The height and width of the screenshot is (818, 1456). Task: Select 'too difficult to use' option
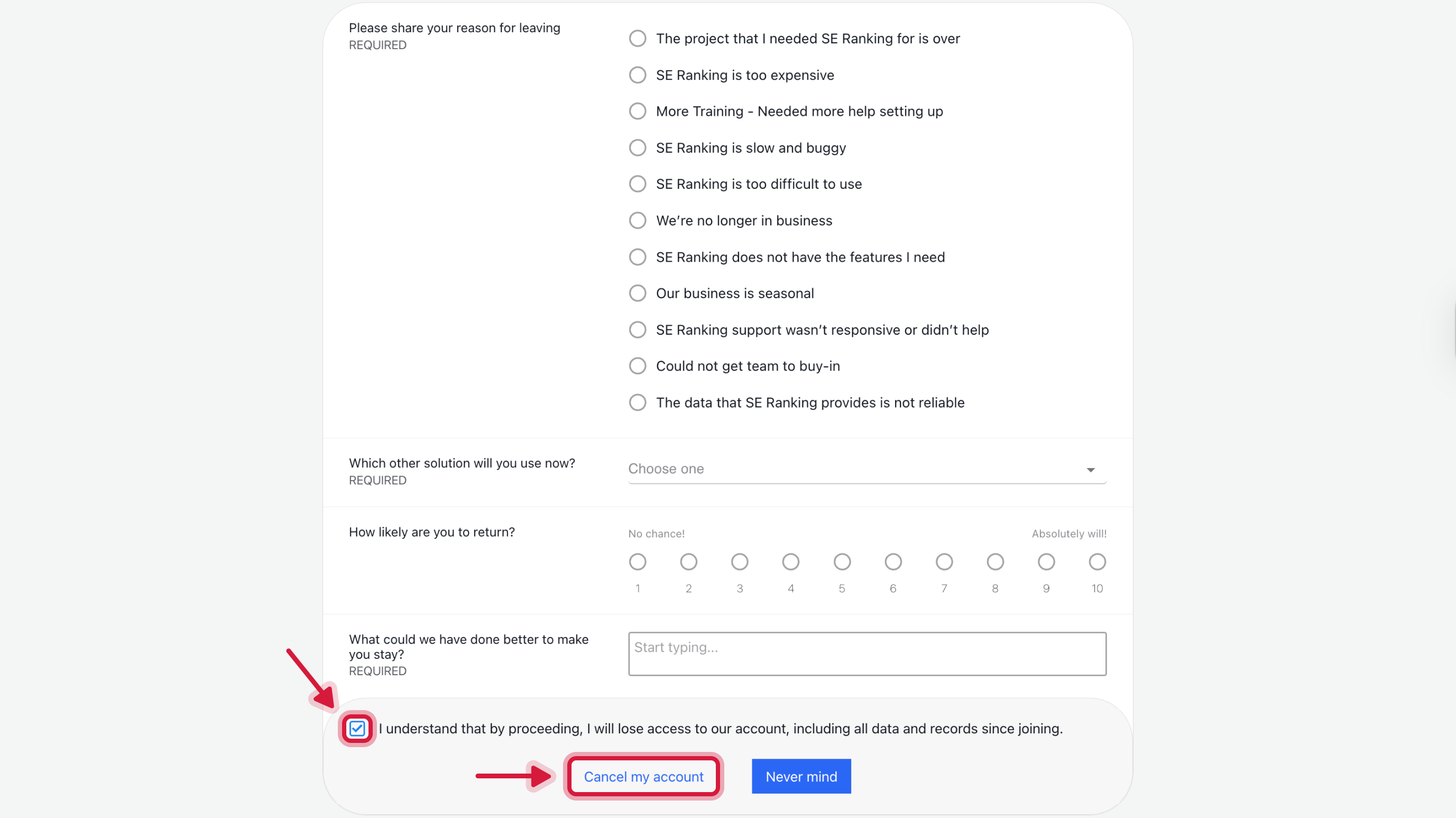638,185
